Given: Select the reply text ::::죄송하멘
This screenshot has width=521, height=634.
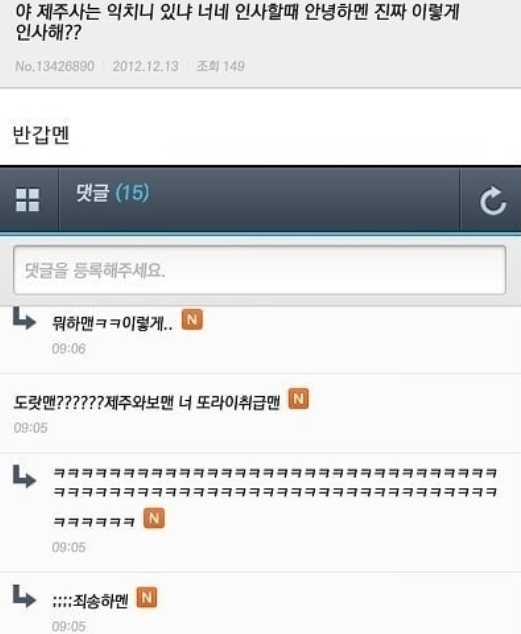Looking at the screenshot, I should click(x=90, y=601).
